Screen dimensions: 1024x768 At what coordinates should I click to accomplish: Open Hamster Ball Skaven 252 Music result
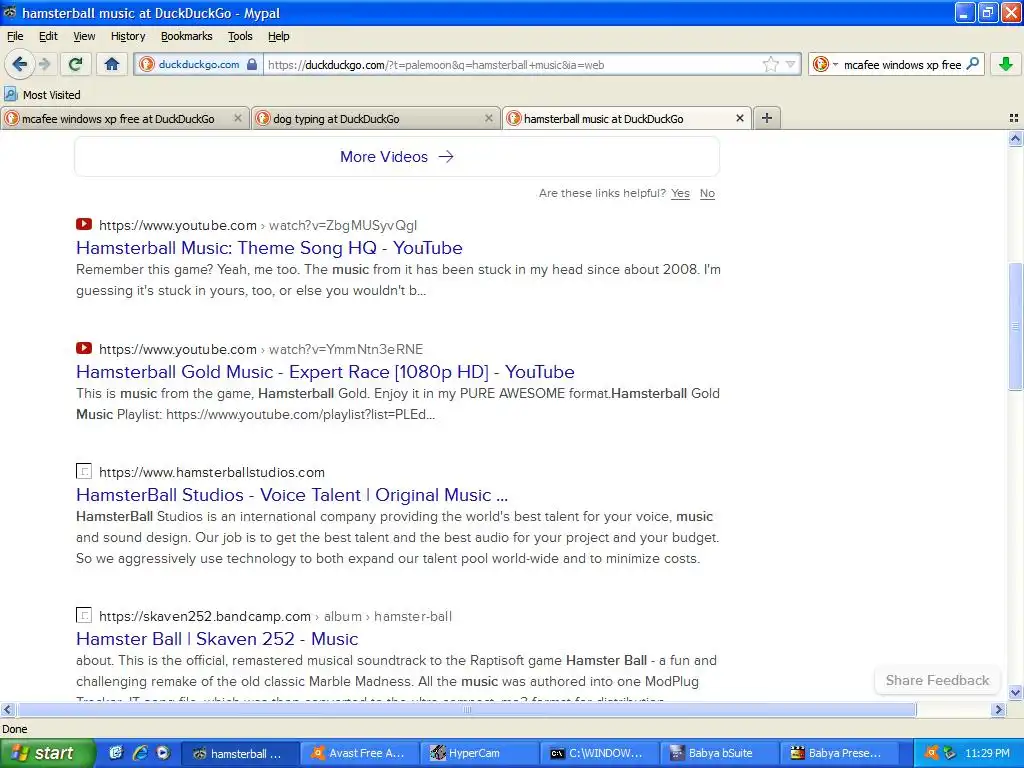pyautogui.click(x=217, y=639)
